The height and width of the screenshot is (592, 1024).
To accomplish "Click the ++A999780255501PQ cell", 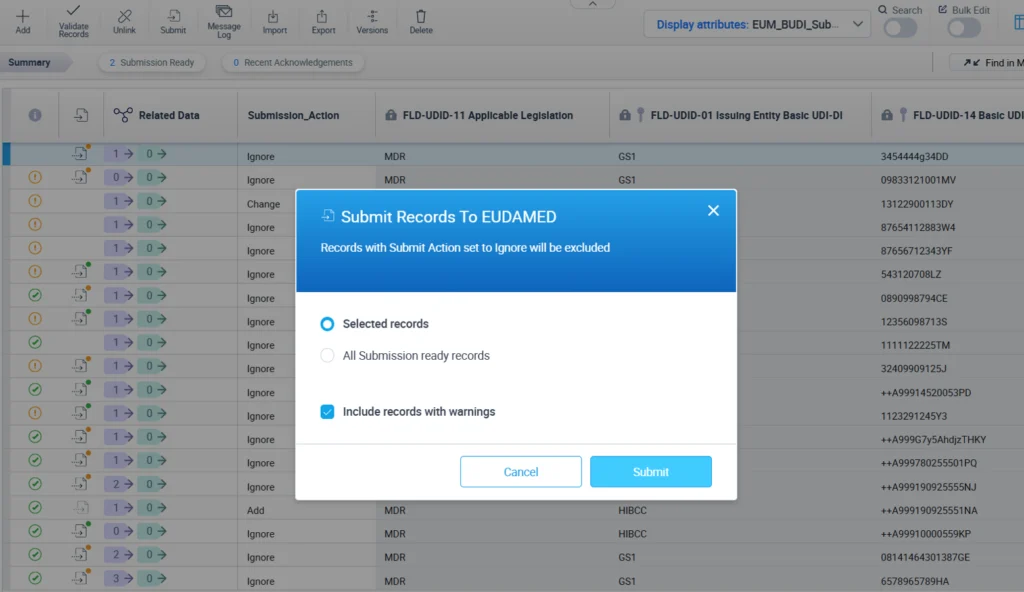I will [929, 463].
